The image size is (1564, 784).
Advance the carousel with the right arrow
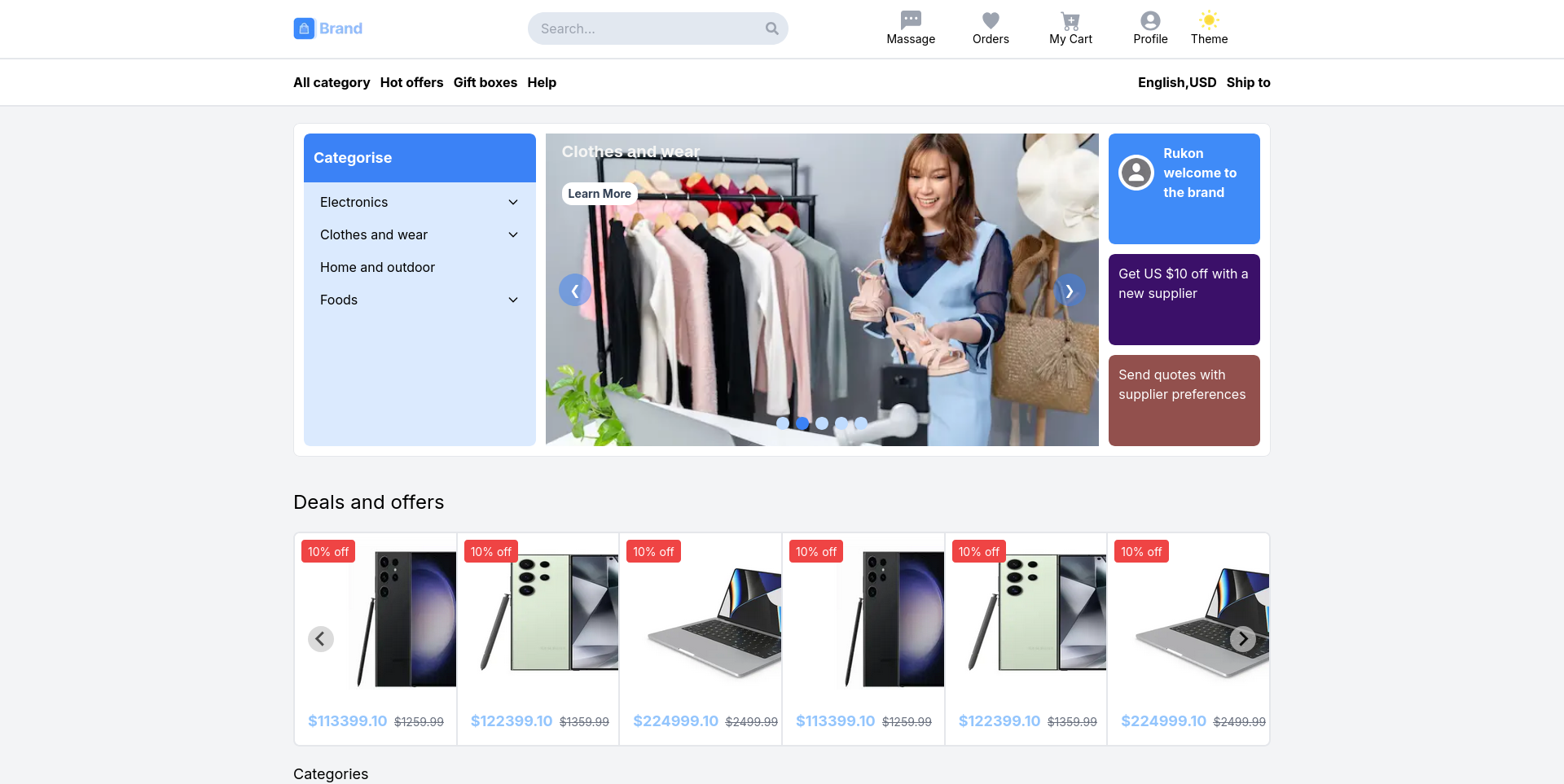coord(1069,290)
